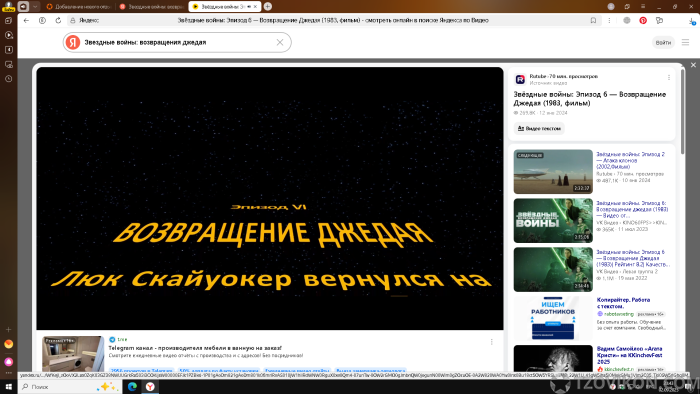This screenshot has height=394, width=700.
Task: Click the main video player
Action: pyautogui.click(x=270, y=199)
